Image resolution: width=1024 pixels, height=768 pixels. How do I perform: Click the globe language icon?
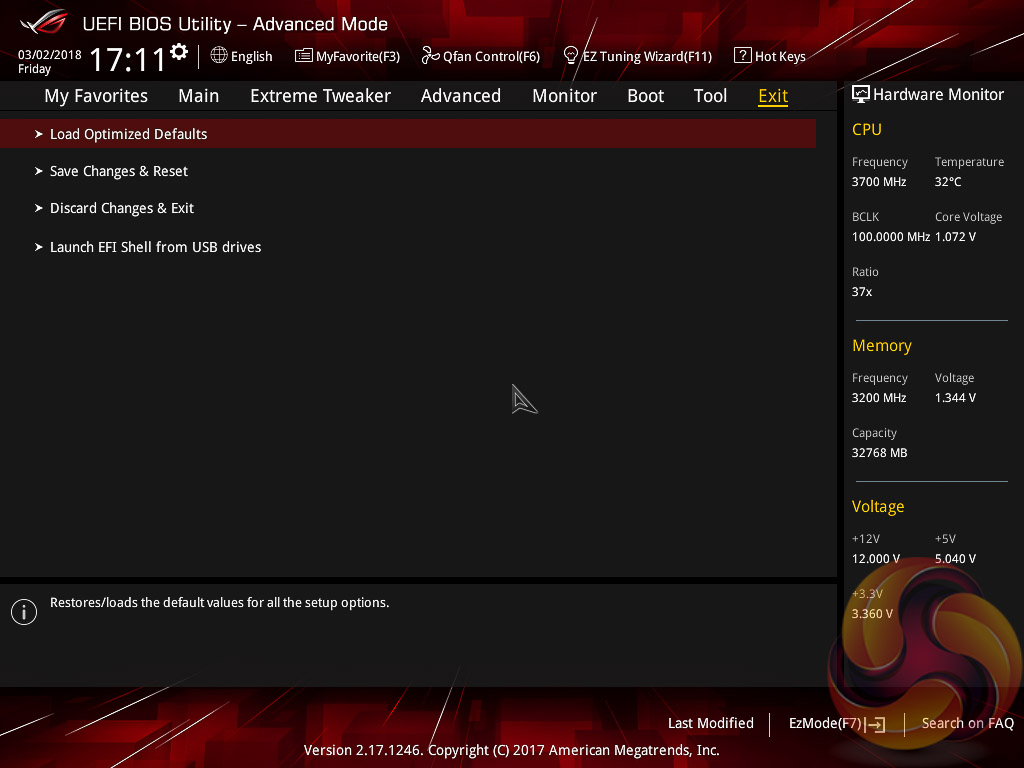click(x=219, y=55)
